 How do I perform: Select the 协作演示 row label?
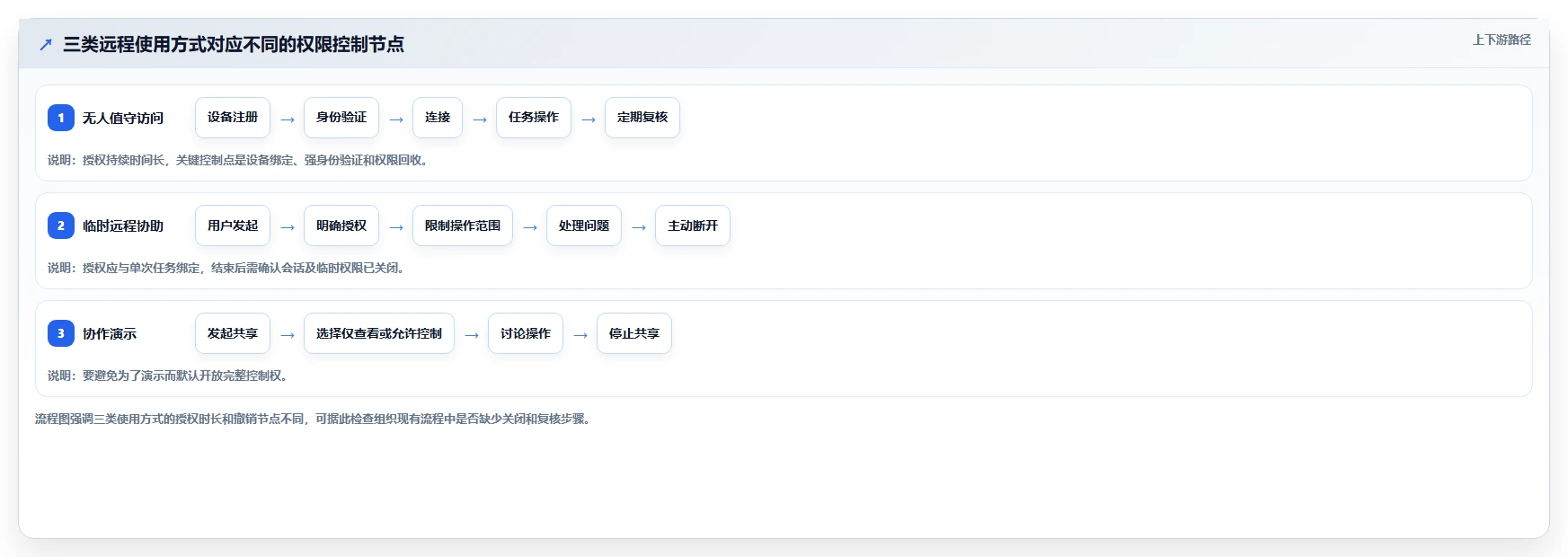[x=110, y=333]
